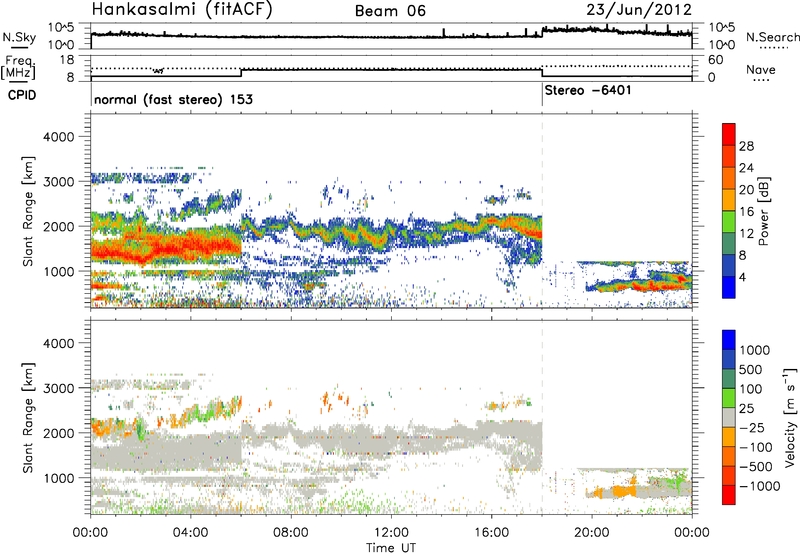Click the "18" frequency axis tick

click(66, 59)
